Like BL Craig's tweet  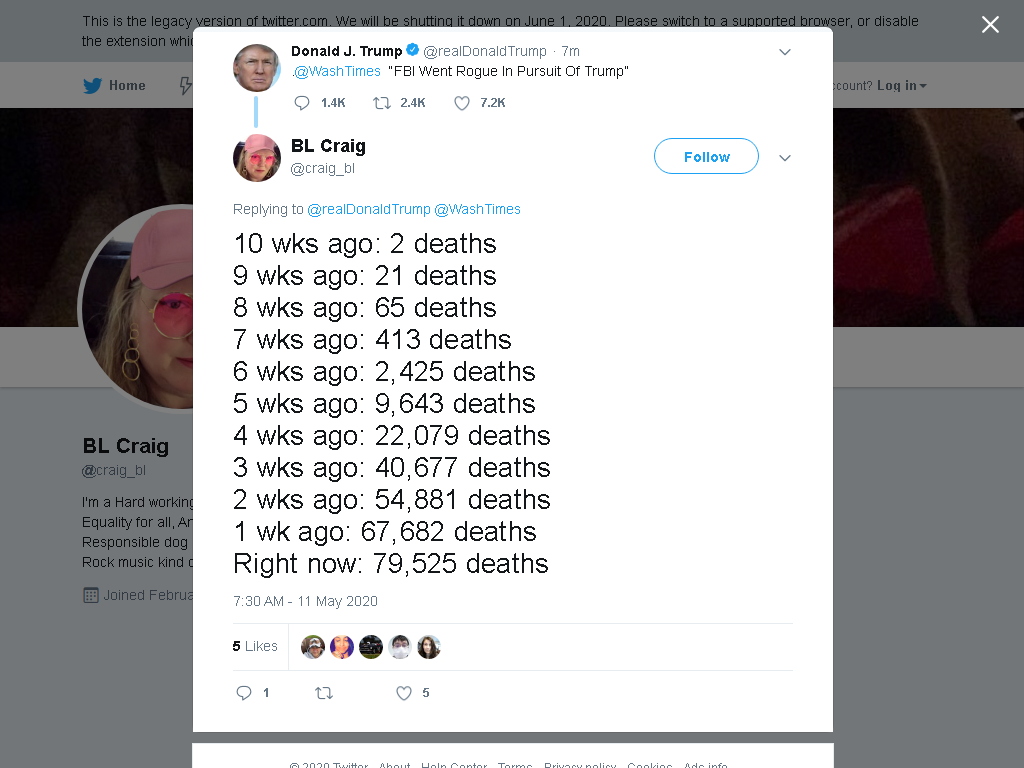(404, 693)
